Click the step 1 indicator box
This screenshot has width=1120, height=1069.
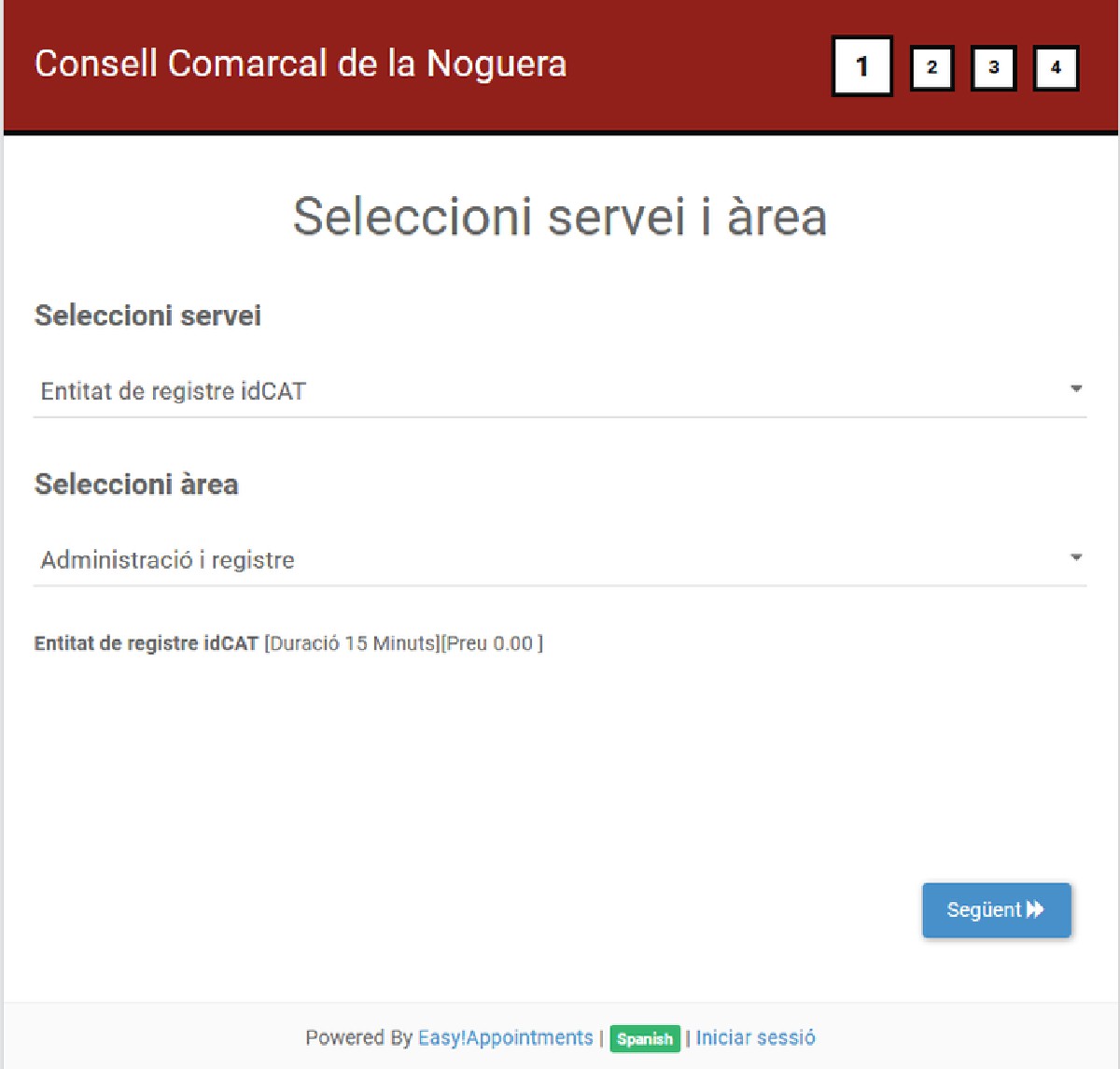click(x=861, y=66)
